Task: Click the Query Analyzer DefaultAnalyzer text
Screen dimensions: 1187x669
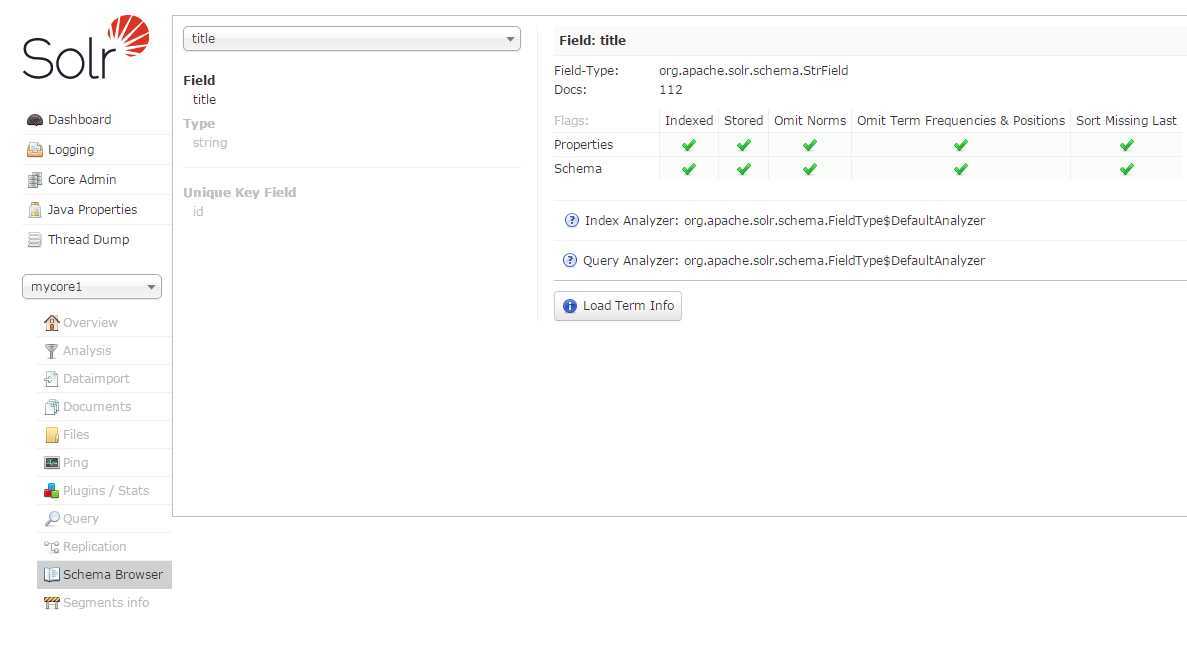Action: point(834,260)
